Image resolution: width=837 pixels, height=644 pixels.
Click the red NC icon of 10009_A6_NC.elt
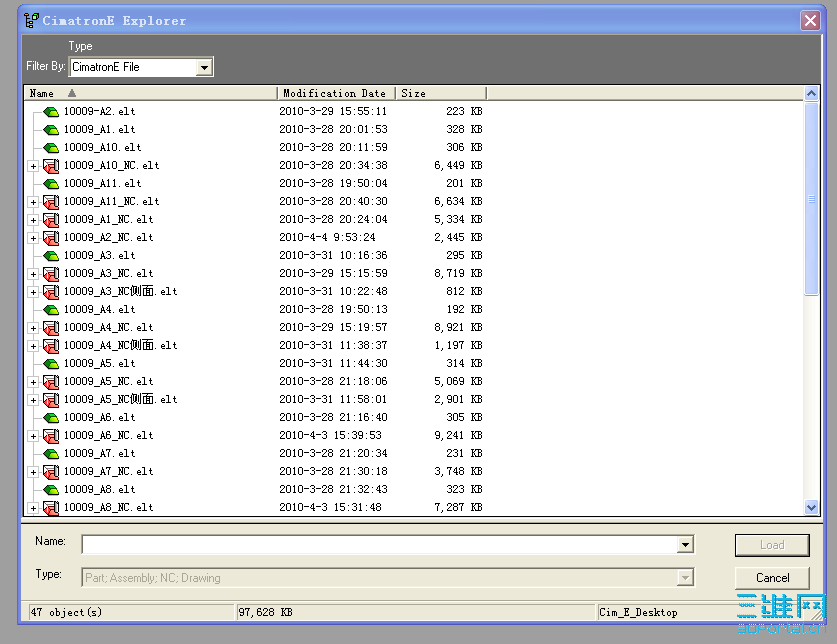tap(51, 436)
